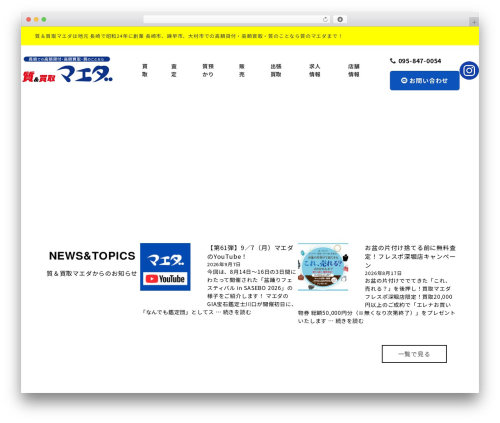The height and width of the screenshot is (423, 500).
Task: Open the 査定 menu item
Action: (174, 70)
